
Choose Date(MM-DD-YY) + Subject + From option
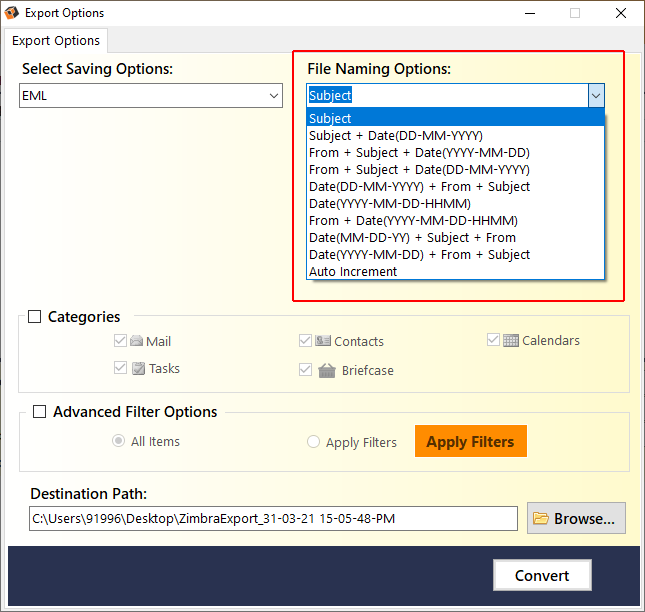point(455,237)
